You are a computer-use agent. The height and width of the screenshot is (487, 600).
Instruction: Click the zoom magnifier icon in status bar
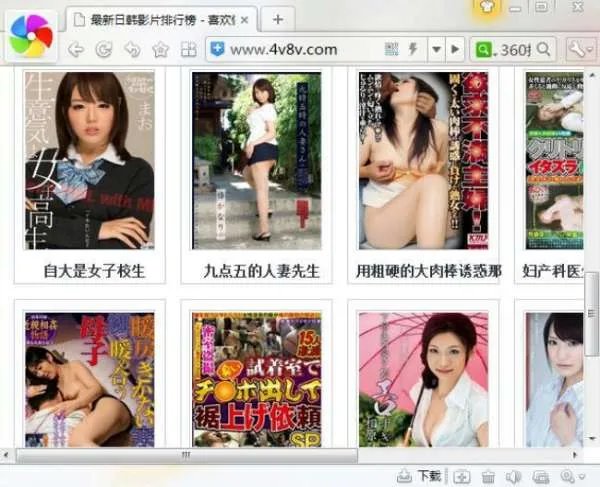(x=567, y=476)
